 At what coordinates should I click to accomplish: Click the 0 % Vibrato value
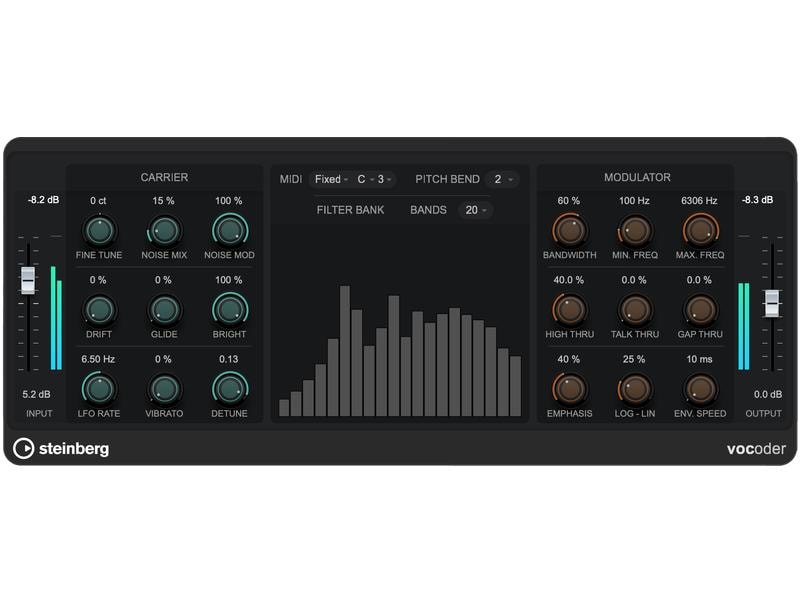pos(163,359)
